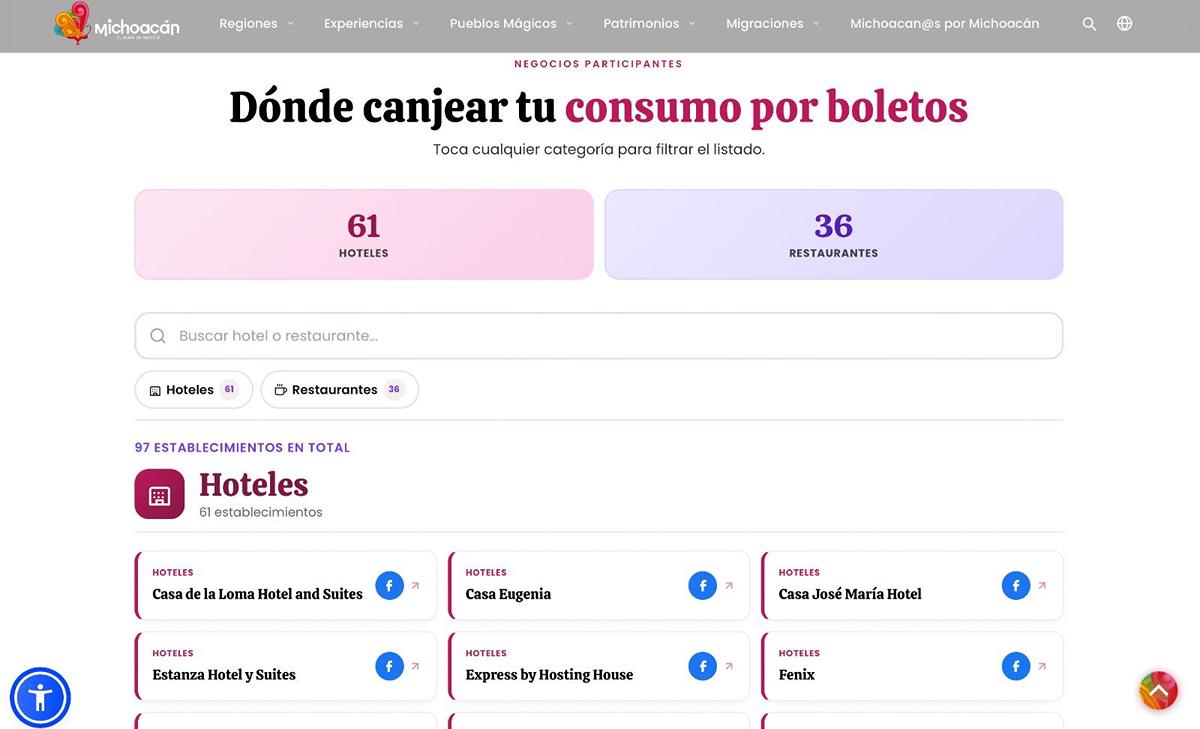Image resolution: width=1200 pixels, height=729 pixels.
Task: Open Facebook icon for Express by Hosting House
Action: [703, 666]
